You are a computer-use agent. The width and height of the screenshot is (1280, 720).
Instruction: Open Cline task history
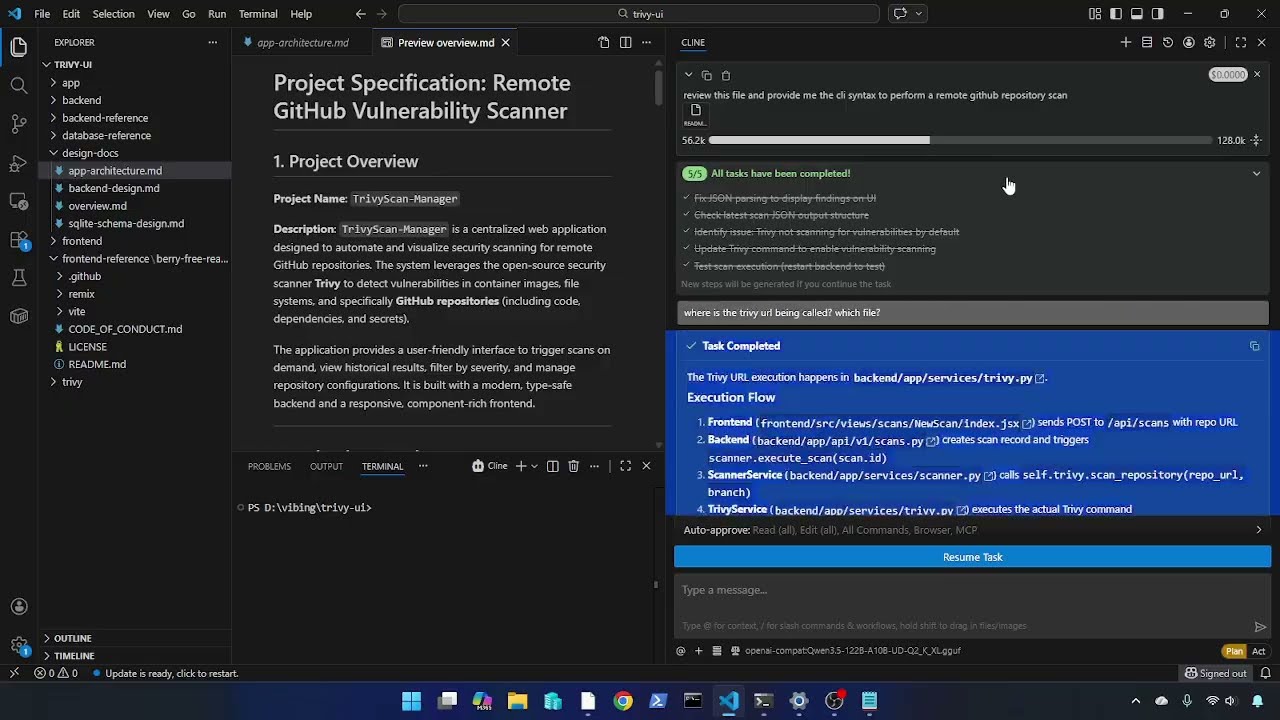pos(1168,42)
